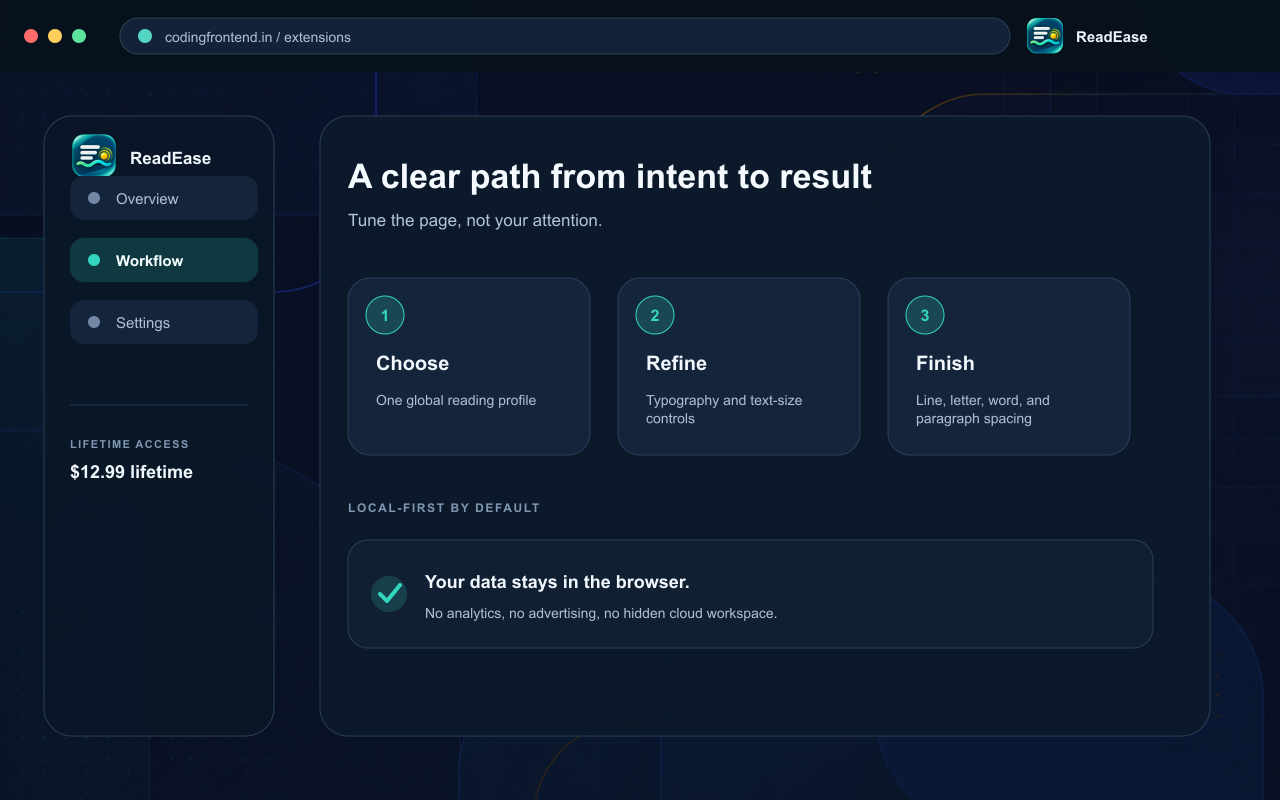Click the "Finish" card title
This screenshot has width=1280, height=800.
click(x=945, y=363)
